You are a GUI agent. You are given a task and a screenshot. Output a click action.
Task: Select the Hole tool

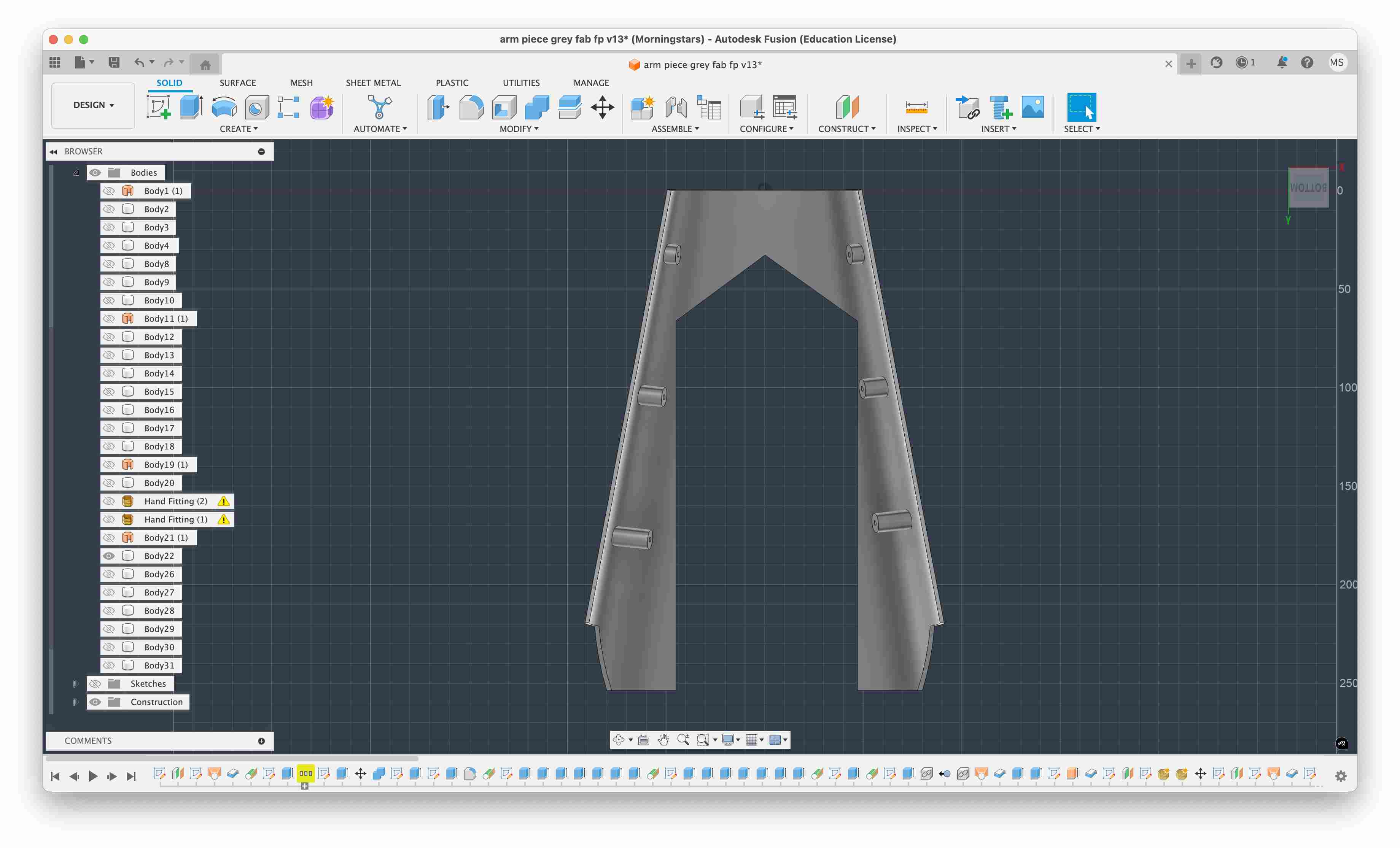pyautogui.click(x=257, y=107)
